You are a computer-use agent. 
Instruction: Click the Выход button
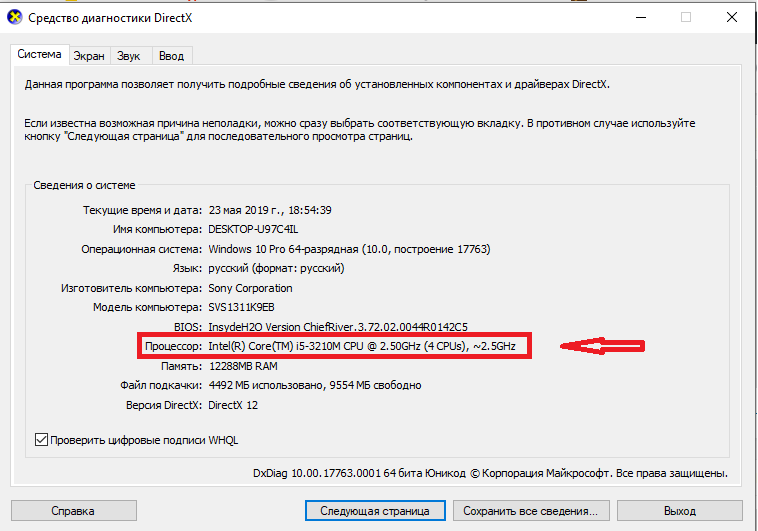click(680, 511)
